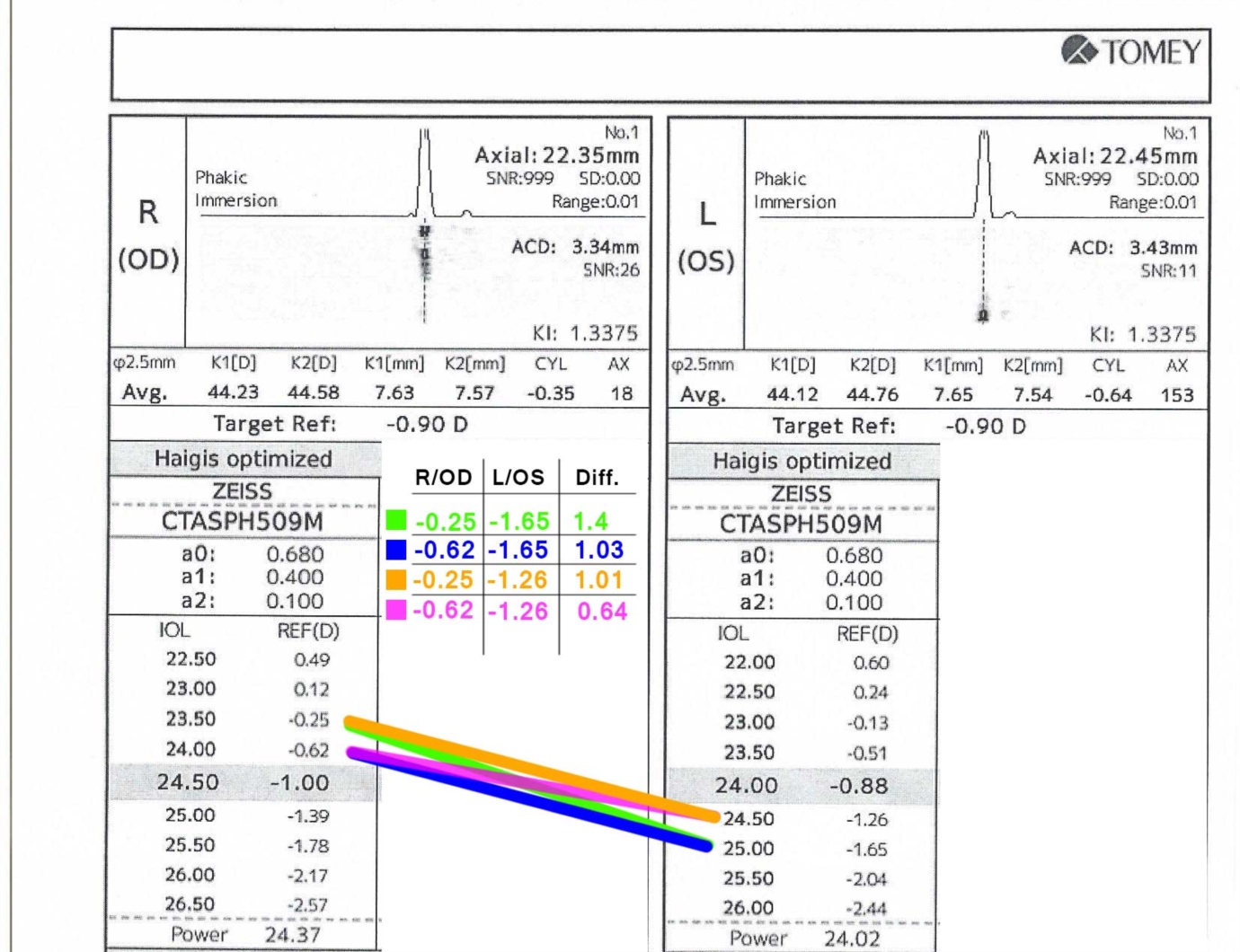Click right-eye Target Ref -0.90 D value
Screen dimensions: 1240x952
point(428,424)
